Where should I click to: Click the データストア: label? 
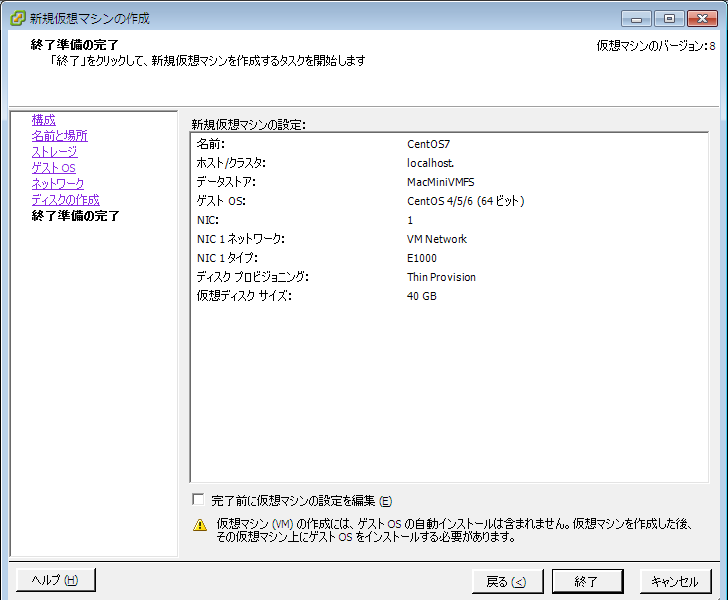click(x=226, y=182)
